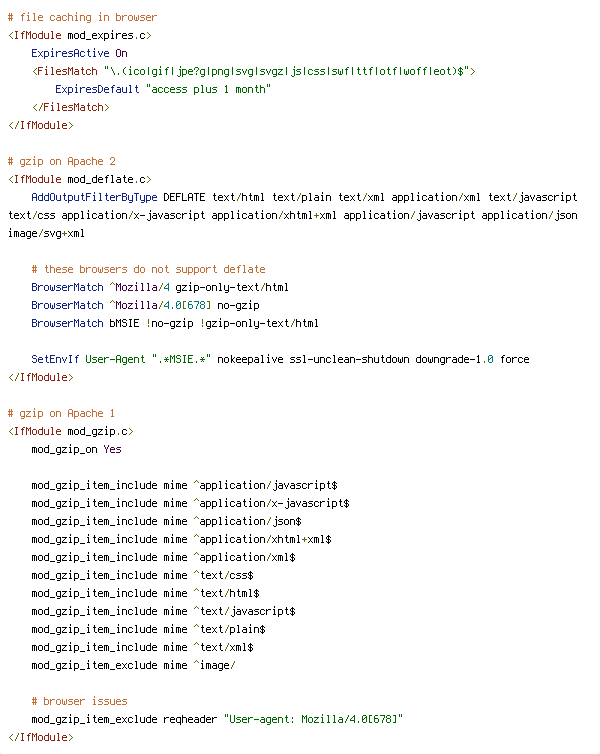Click the '# gzip on Apache 1' comment
Image resolution: width=600 pixels, height=754 pixels.
[x=62, y=413]
